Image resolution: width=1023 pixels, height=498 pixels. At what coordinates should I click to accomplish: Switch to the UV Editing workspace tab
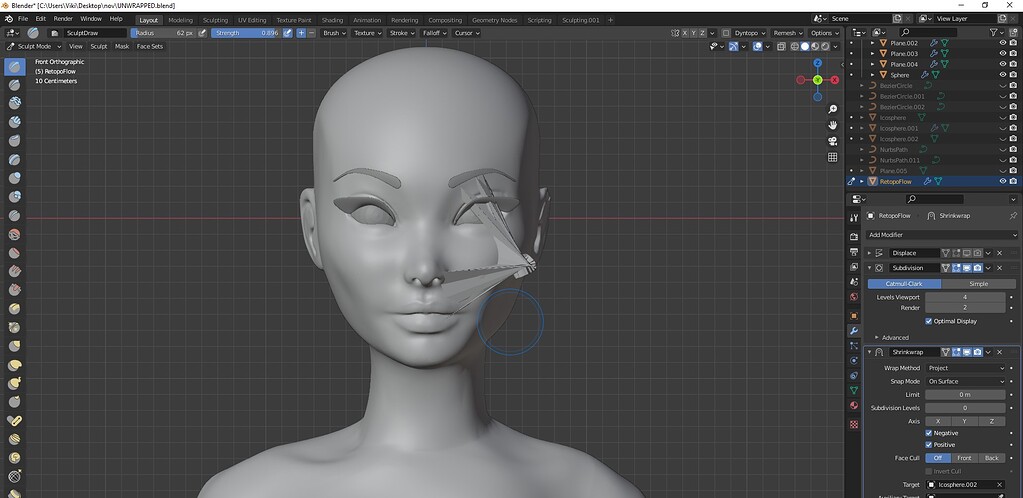click(x=252, y=20)
